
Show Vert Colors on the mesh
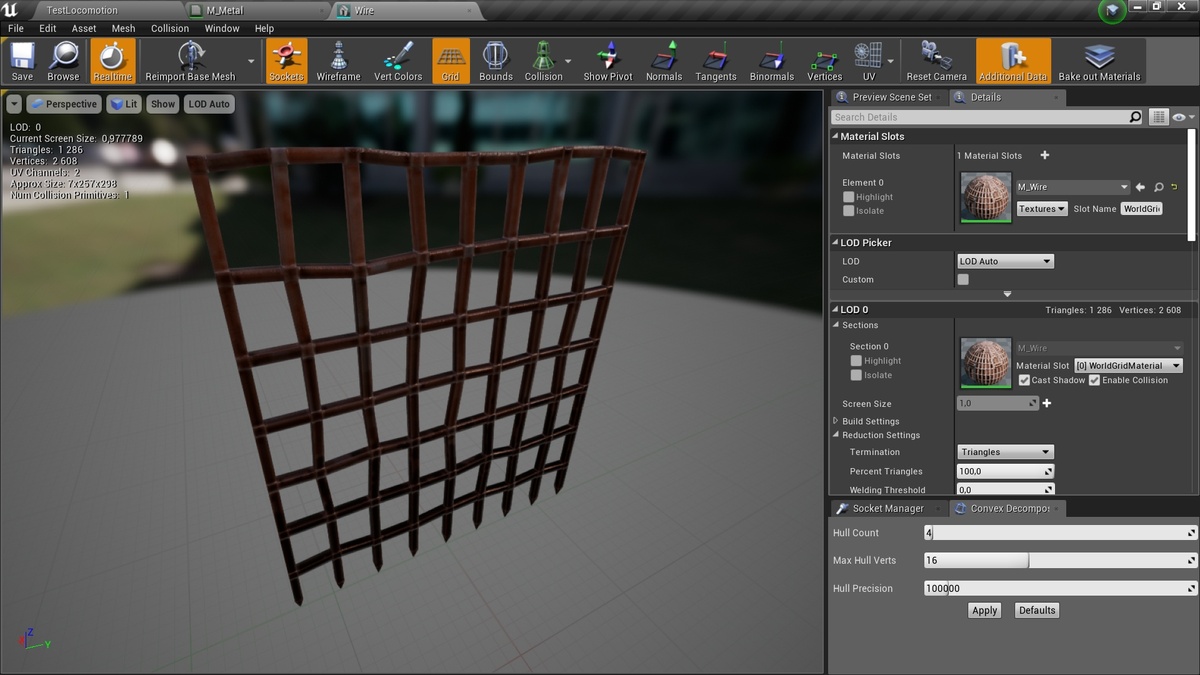point(398,61)
